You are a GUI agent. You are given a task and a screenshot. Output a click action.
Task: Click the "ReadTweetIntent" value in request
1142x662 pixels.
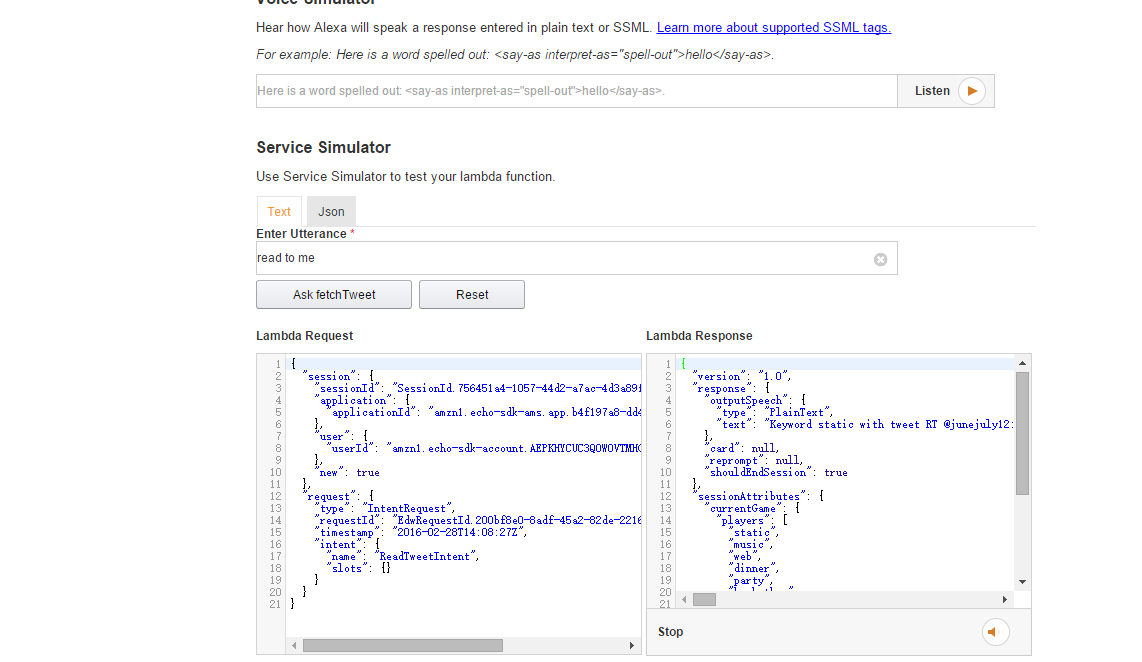click(x=425, y=556)
